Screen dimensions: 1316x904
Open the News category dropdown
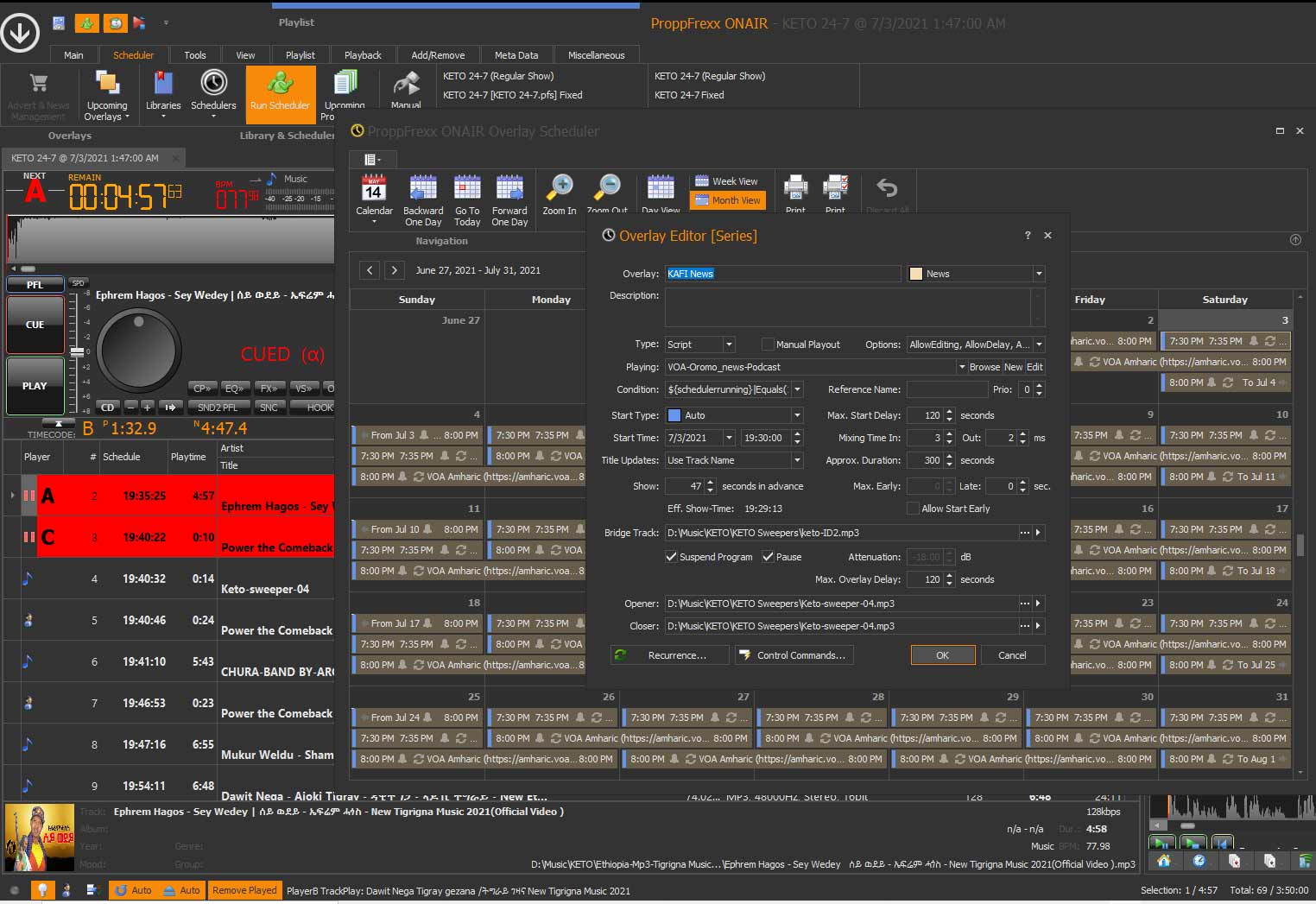click(x=1039, y=274)
